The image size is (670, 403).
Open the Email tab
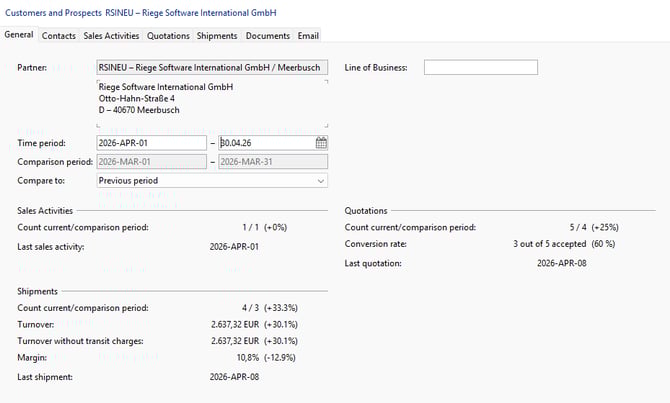point(308,36)
